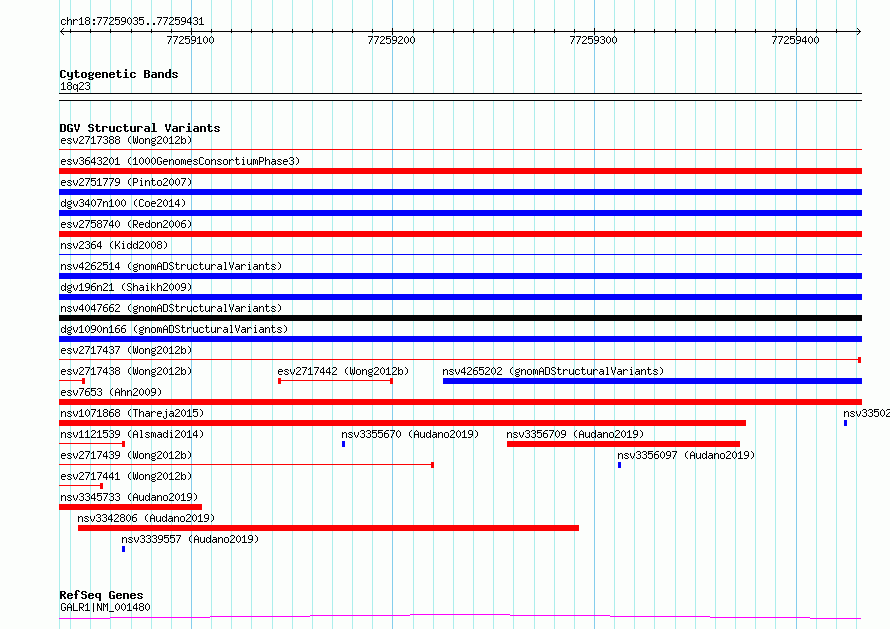The height and width of the screenshot is (629, 890).
Task: Select the nsv2364 (Kidd2008) label
Action: coord(114,245)
